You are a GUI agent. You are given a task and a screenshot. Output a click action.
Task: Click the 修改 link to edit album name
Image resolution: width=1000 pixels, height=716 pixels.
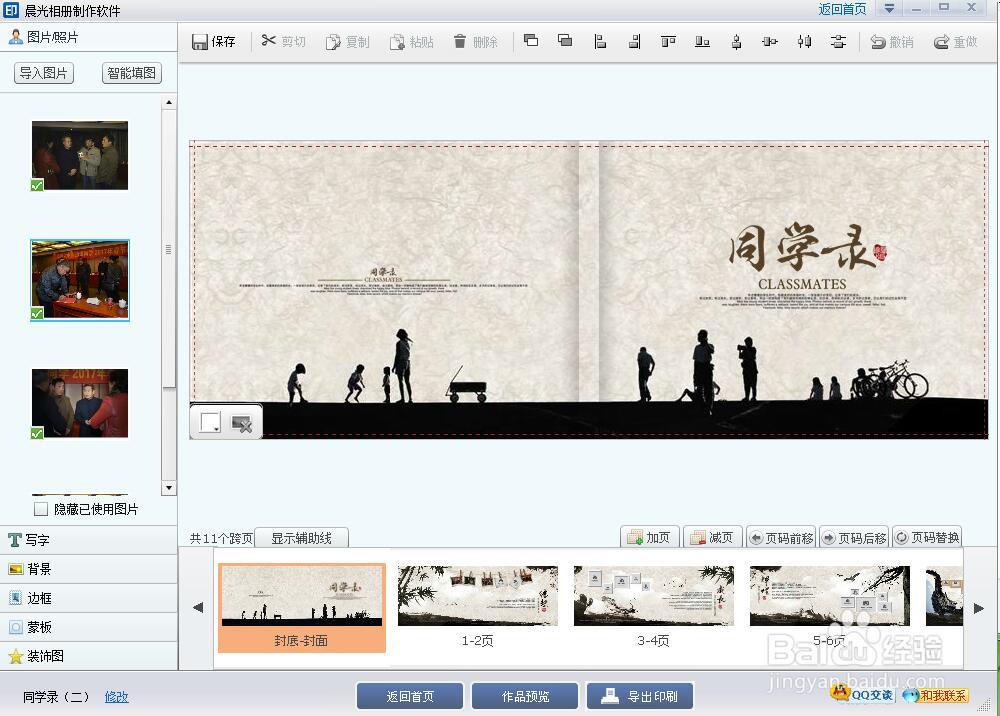click(x=116, y=696)
